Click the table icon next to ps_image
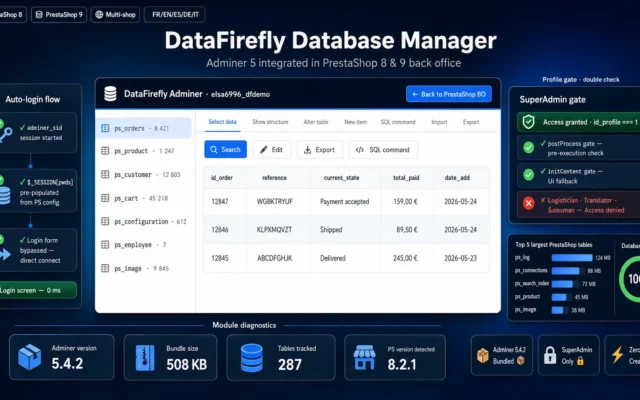The width and height of the screenshot is (640, 400). [105, 269]
